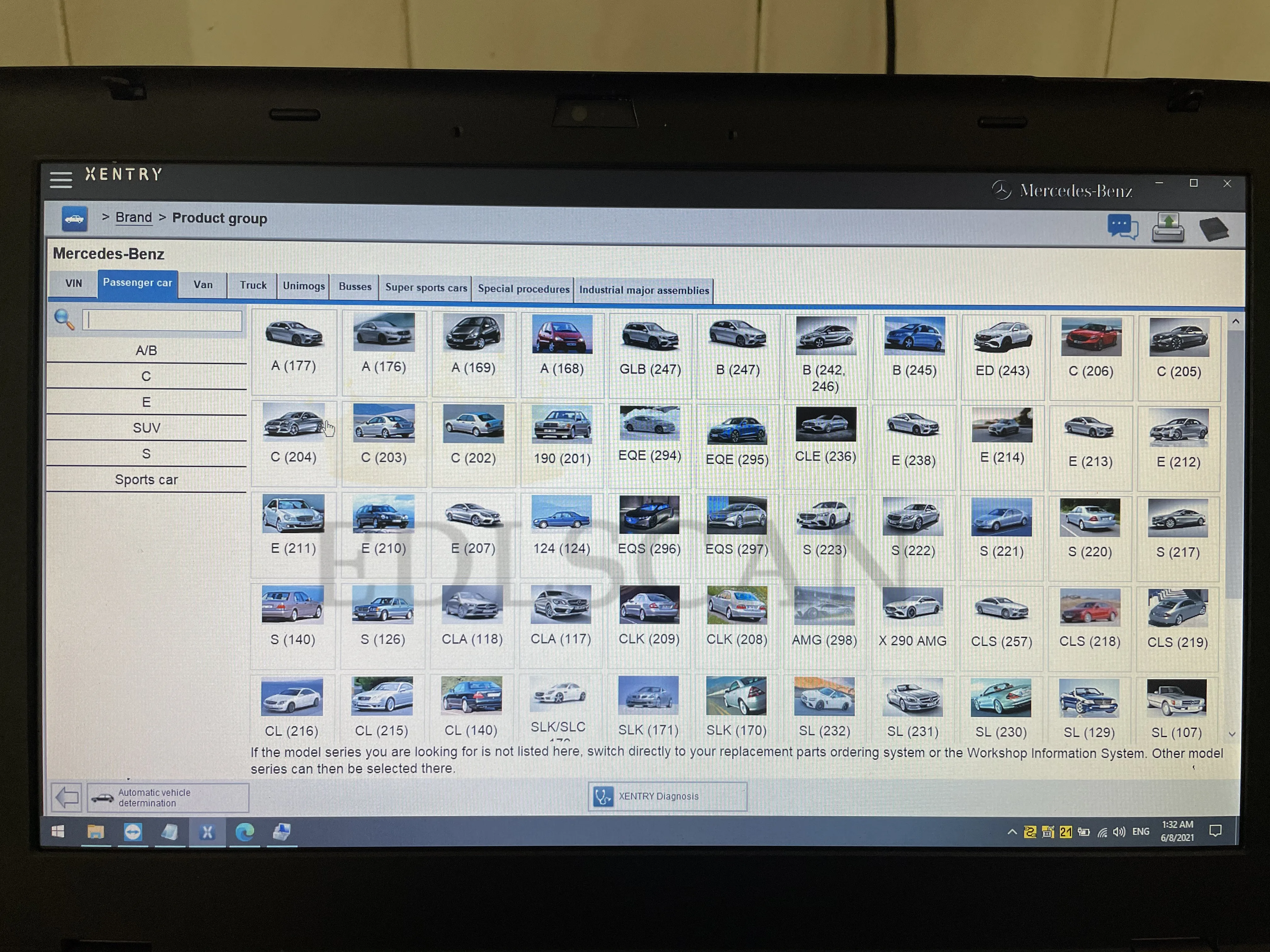Click the printer upload icon
This screenshot has height=952, width=1270.
point(1168,228)
